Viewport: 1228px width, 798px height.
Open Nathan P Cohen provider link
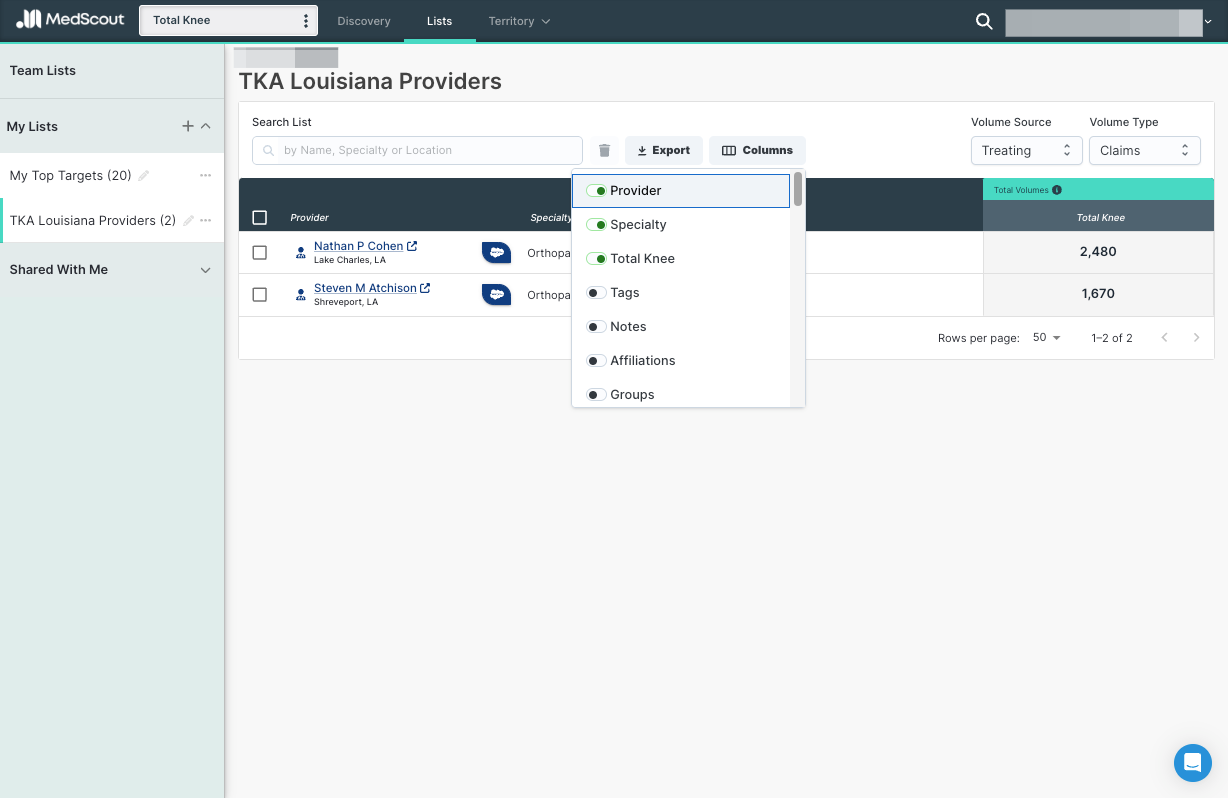(358, 246)
